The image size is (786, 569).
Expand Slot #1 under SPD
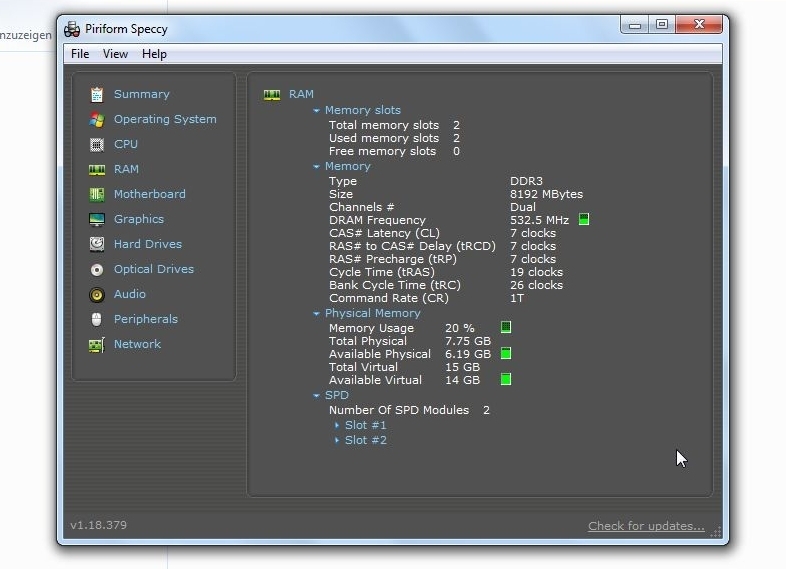[337, 425]
